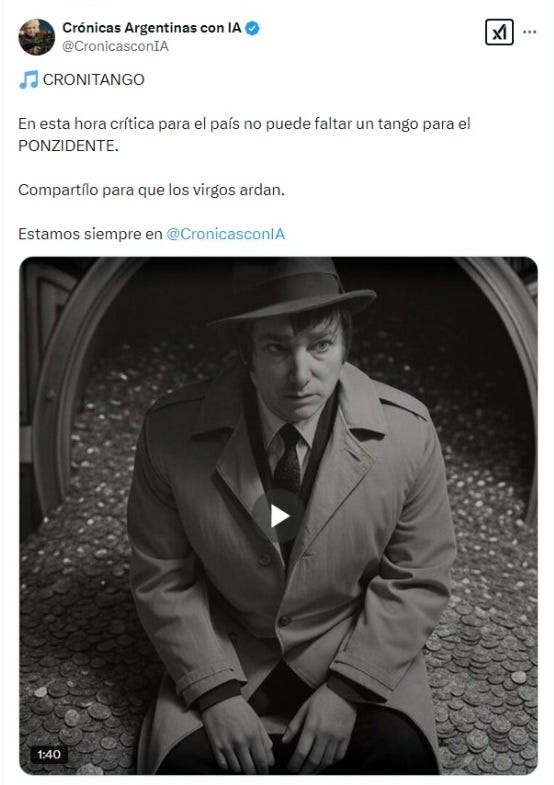Click the 1:40 video duration badge
The width and height of the screenshot is (554, 785).
coord(49,754)
